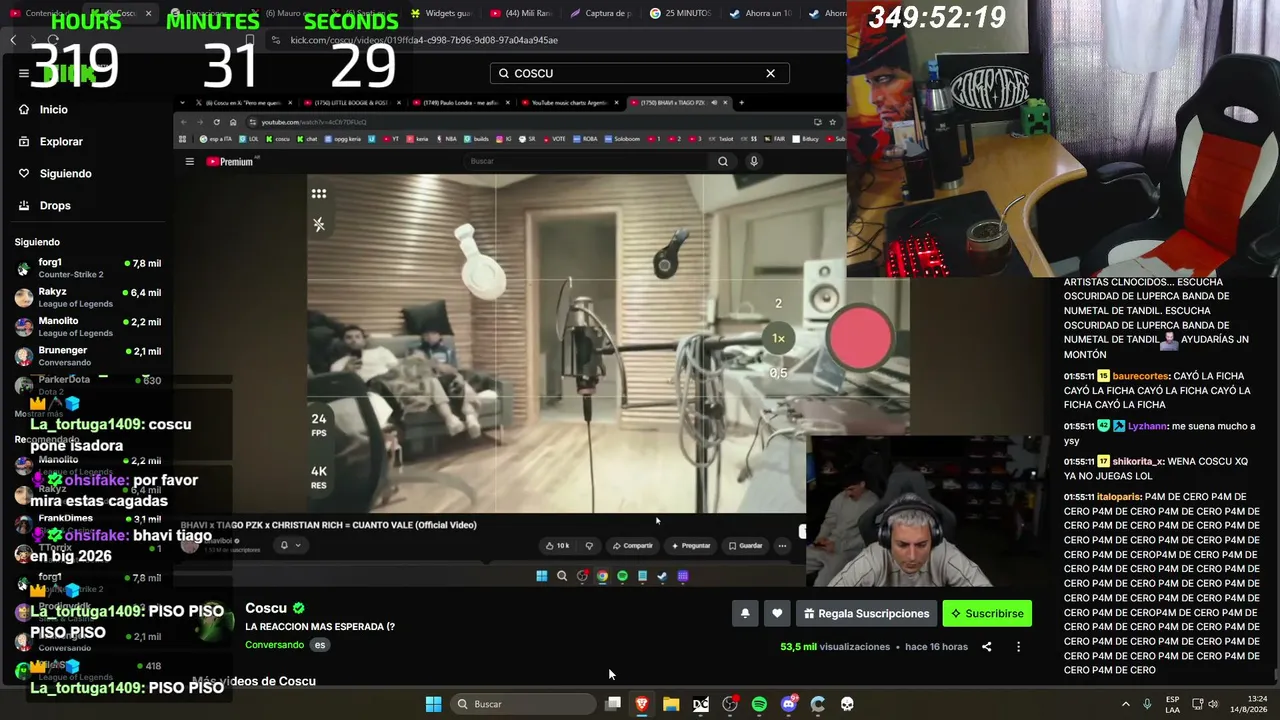Dislike the BHAVI x TIAGO PZK video
The height and width of the screenshot is (720, 1280).
tap(589, 545)
